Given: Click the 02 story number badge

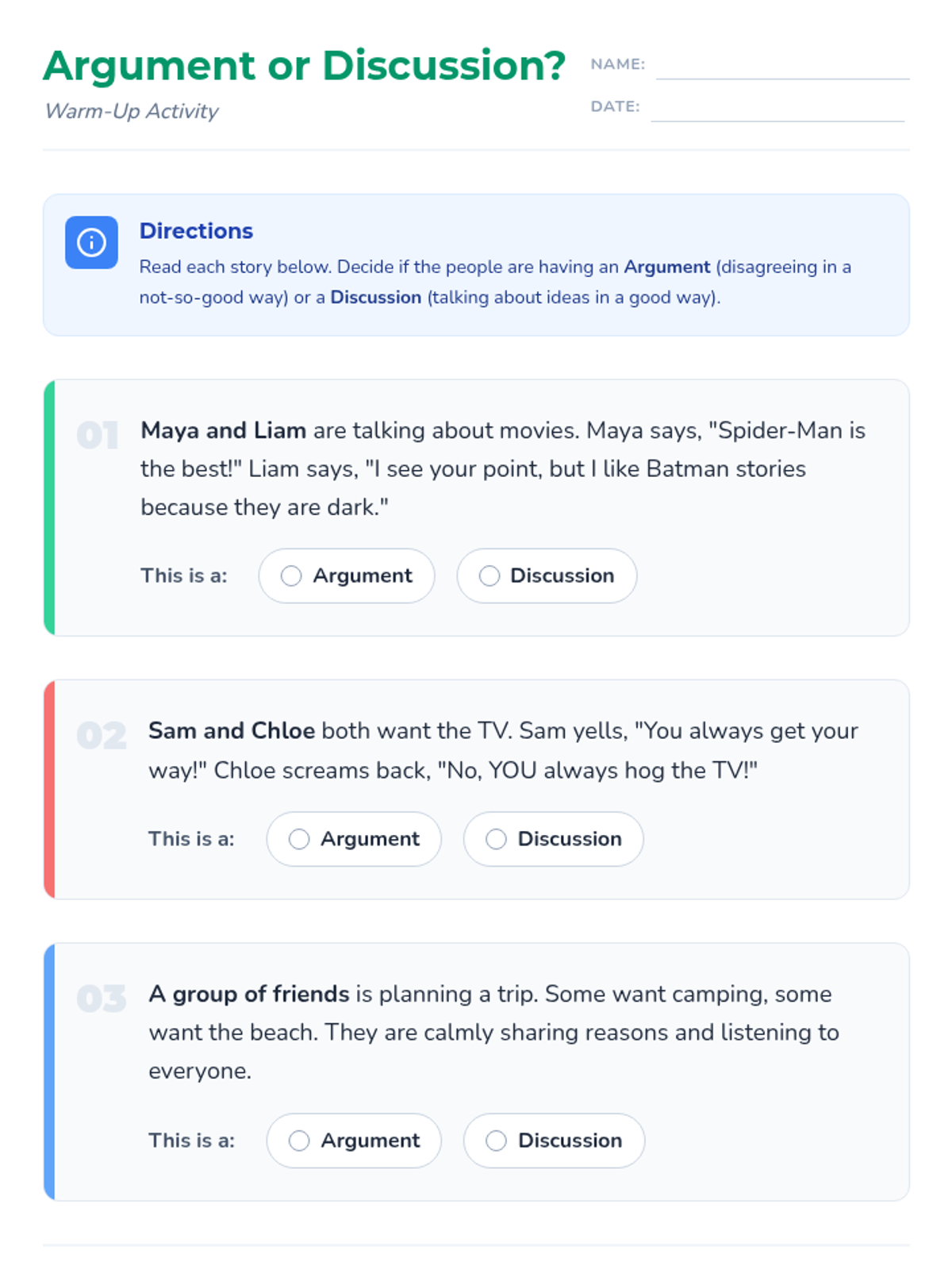Looking at the screenshot, I should [102, 735].
